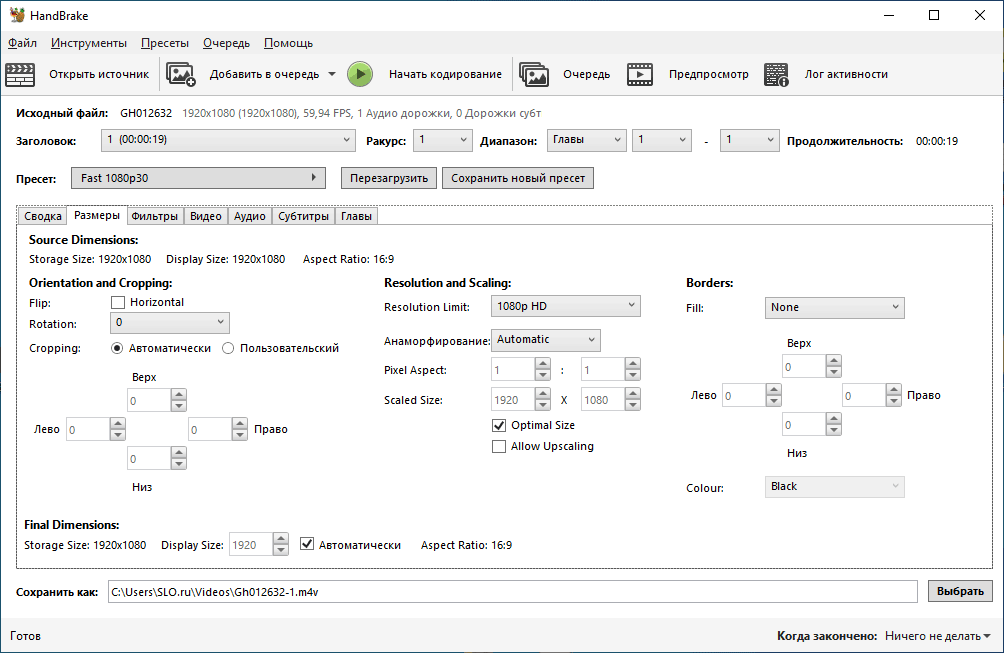This screenshot has width=1004, height=653.
Task: Open the Пресет Fast 1080p30 selector
Action: pyautogui.click(x=198, y=178)
